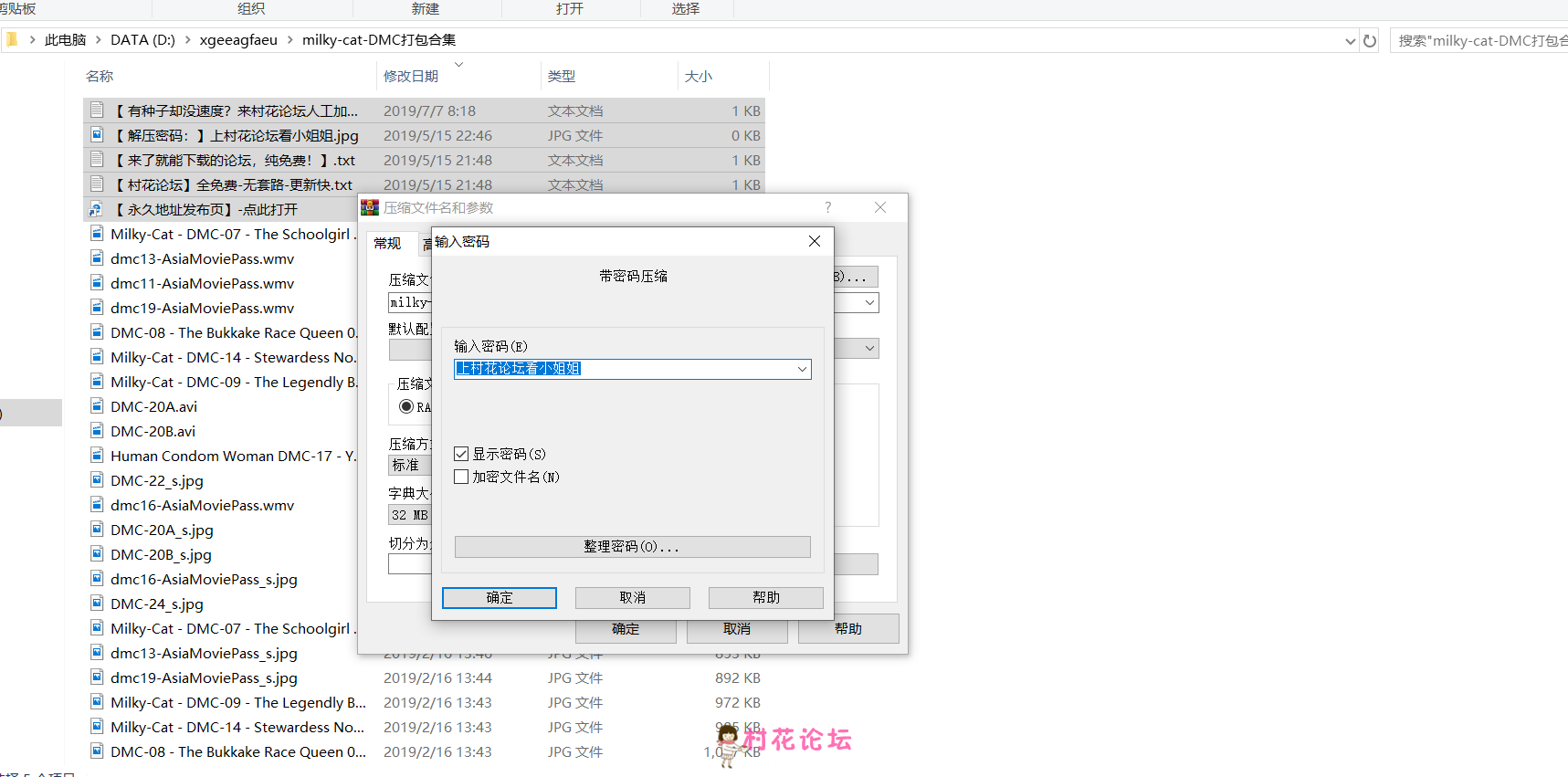Click the file icon of dmc11-AsiaMoviePass.wmv
The image size is (1568, 777).
pyautogui.click(x=97, y=283)
